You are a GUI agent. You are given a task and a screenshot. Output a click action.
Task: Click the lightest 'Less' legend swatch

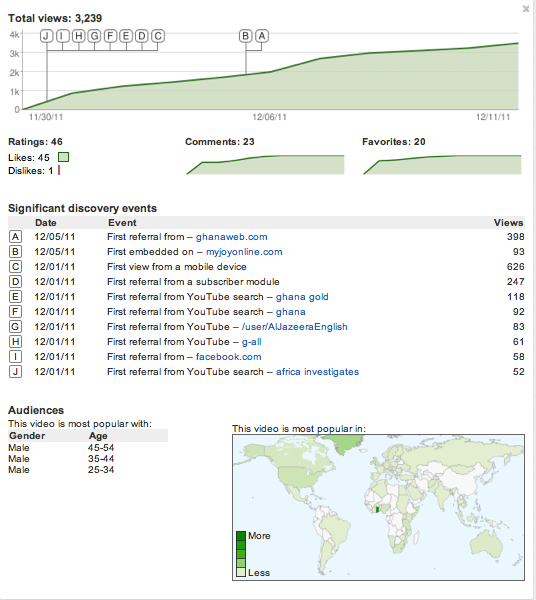pos(241,572)
